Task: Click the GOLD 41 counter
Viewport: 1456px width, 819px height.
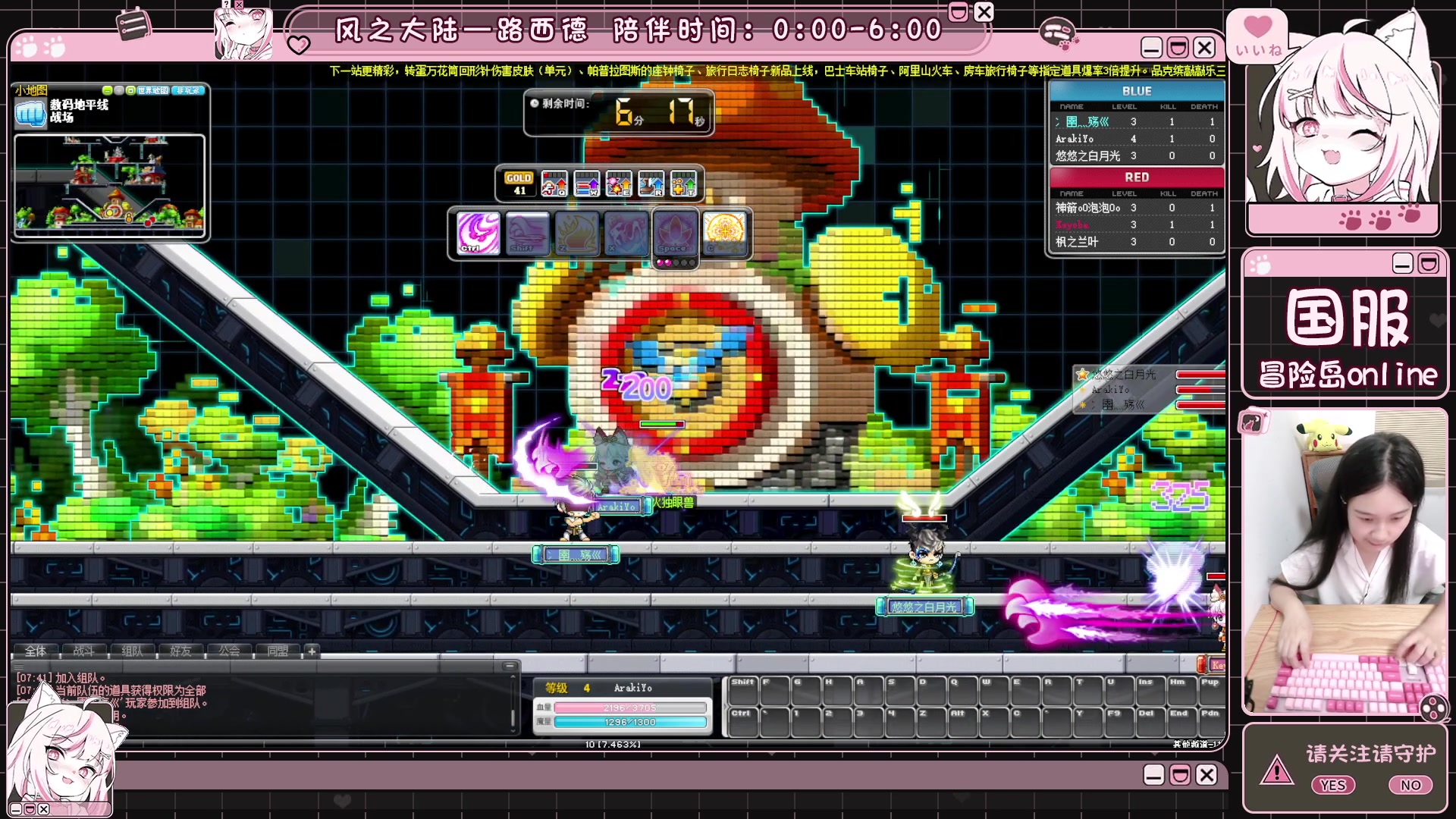Action: pyautogui.click(x=519, y=184)
